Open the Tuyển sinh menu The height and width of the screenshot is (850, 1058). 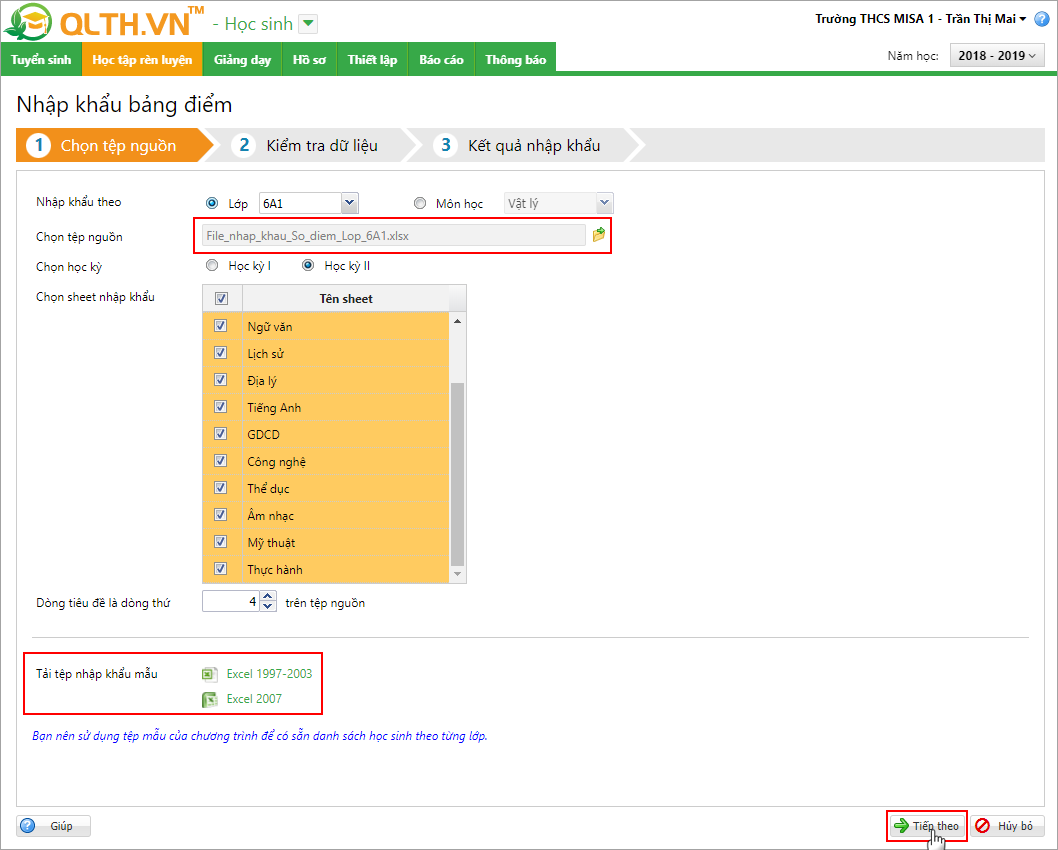tap(41, 59)
